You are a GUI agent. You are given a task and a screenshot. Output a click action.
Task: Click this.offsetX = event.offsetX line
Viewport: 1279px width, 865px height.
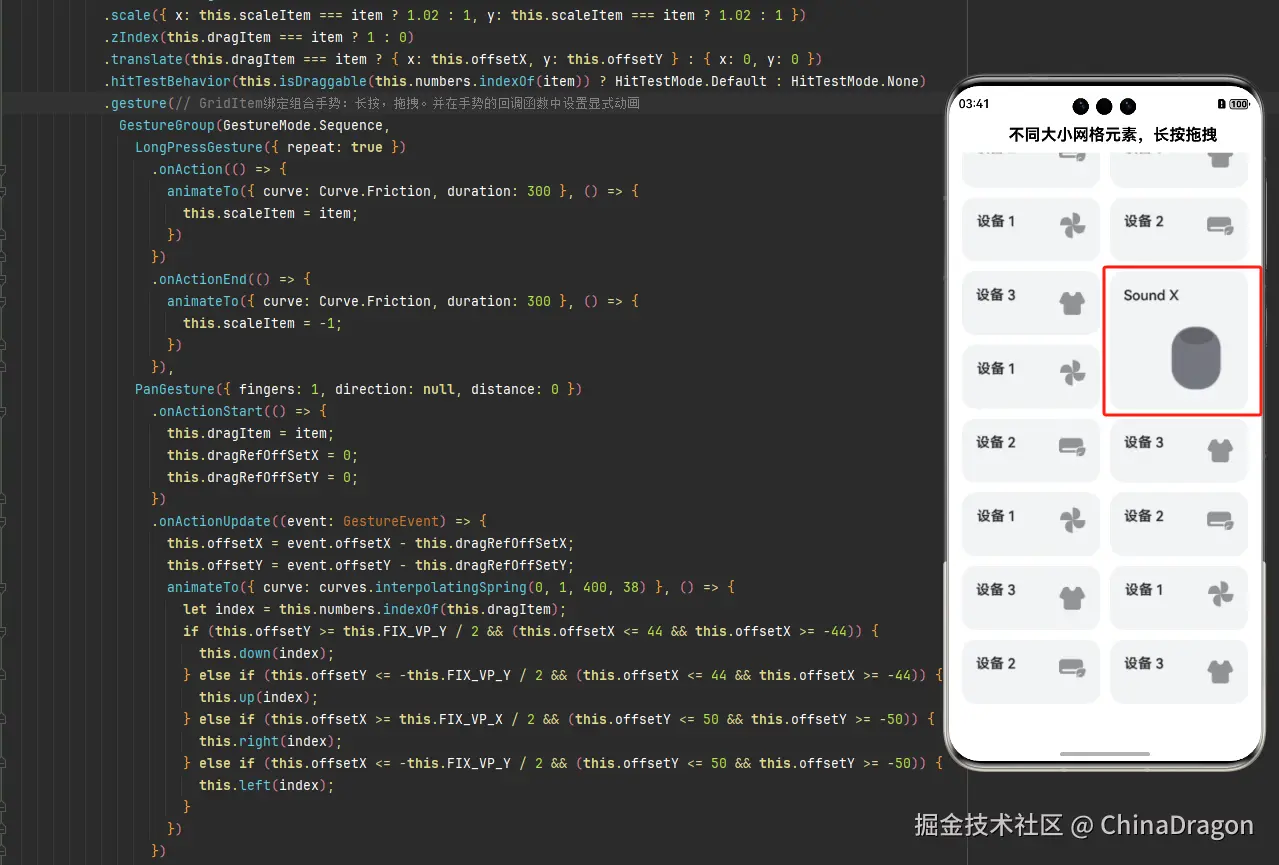point(370,543)
